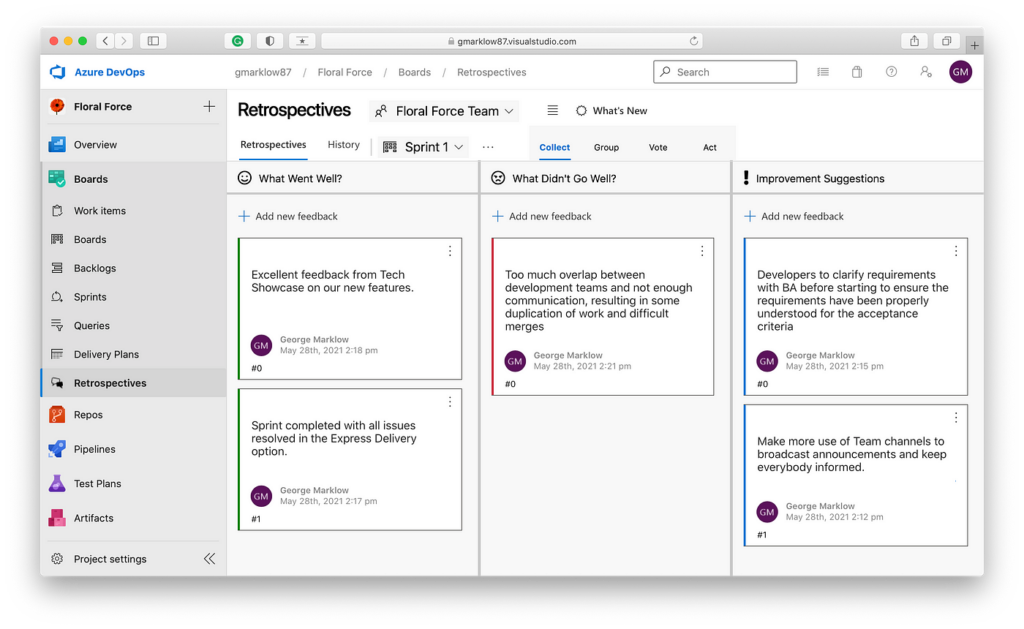
Task: Select Test Plans in the sidebar
Action: (x=94, y=483)
